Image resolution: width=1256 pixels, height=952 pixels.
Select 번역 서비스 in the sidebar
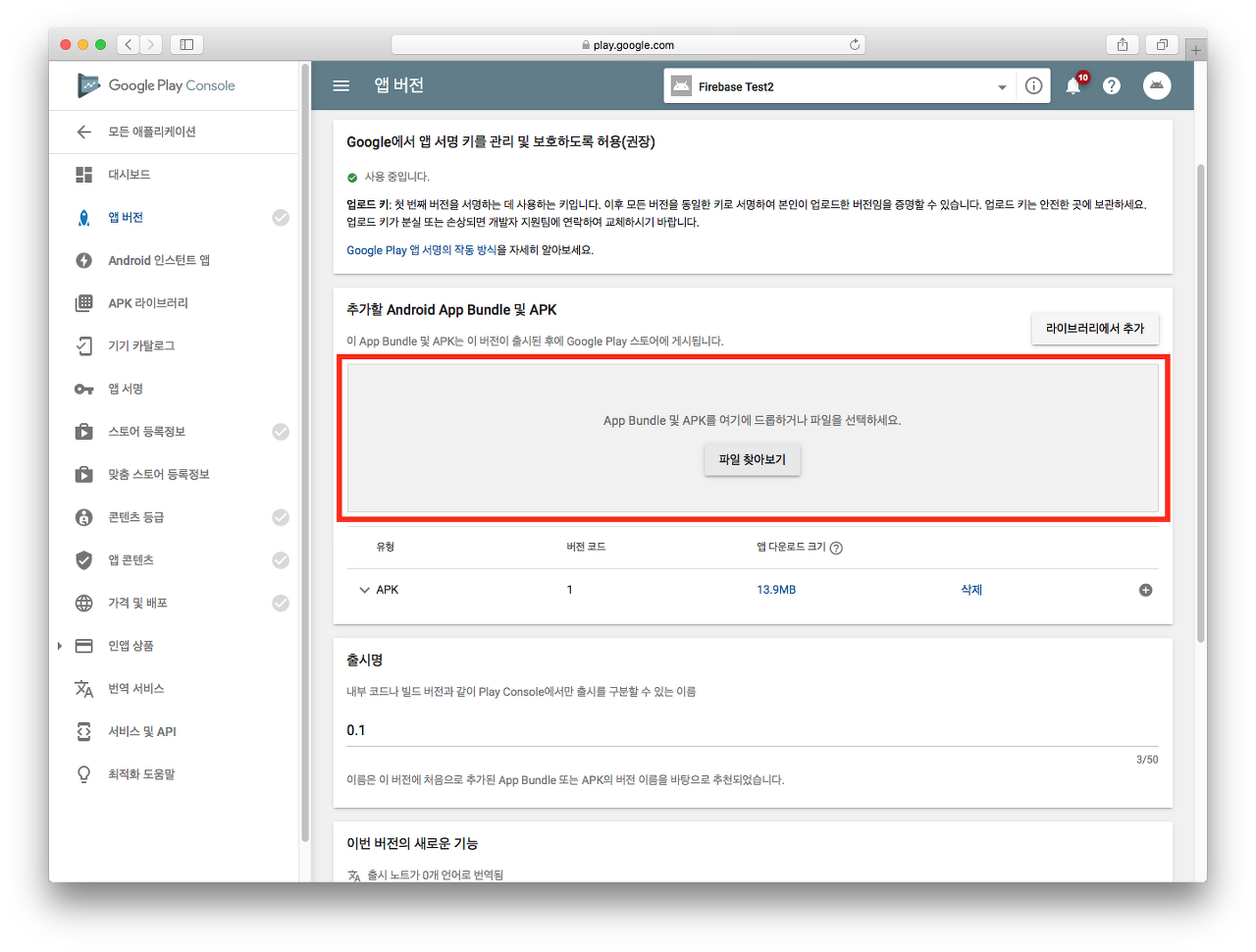click(x=136, y=689)
